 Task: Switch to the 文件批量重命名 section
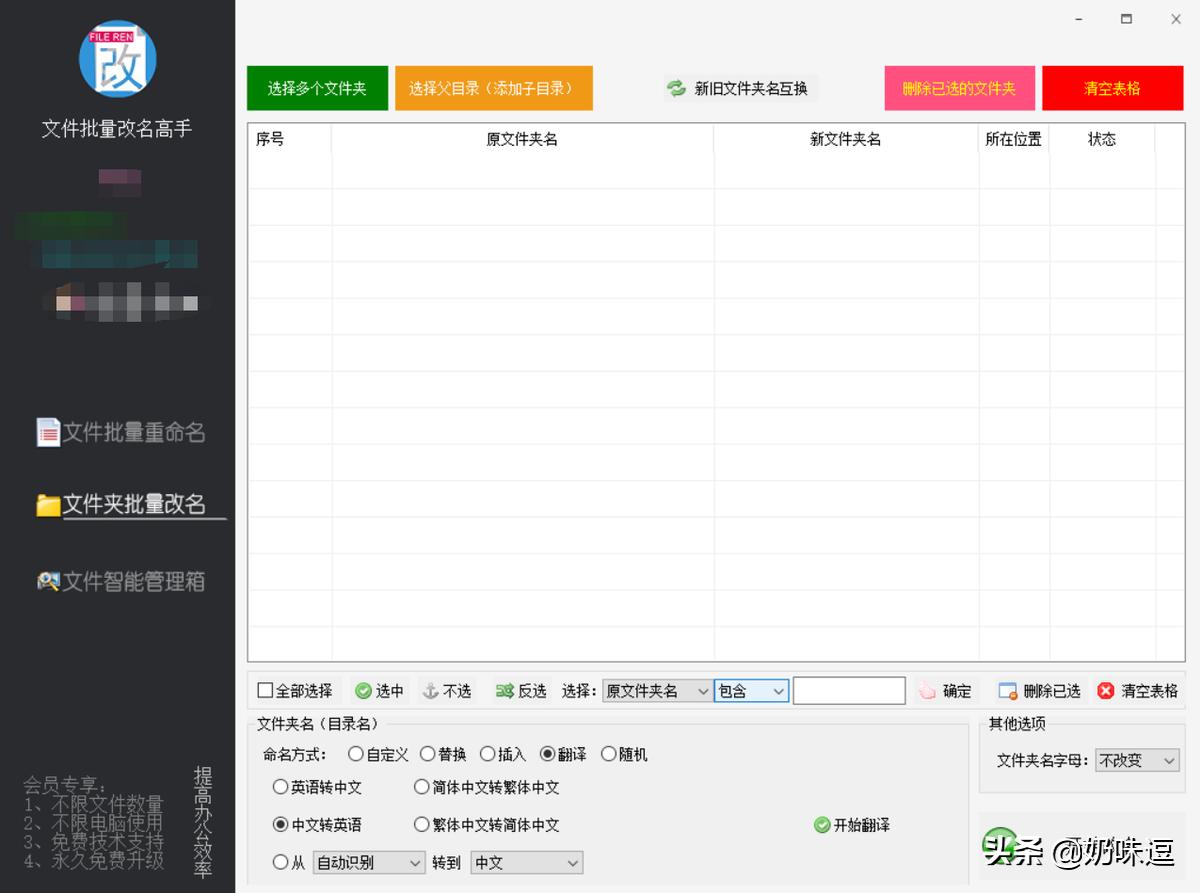119,432
